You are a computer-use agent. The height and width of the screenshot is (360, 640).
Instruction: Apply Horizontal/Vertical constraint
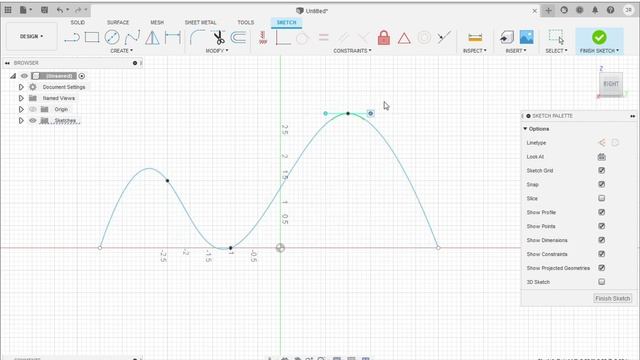(263, 38)
